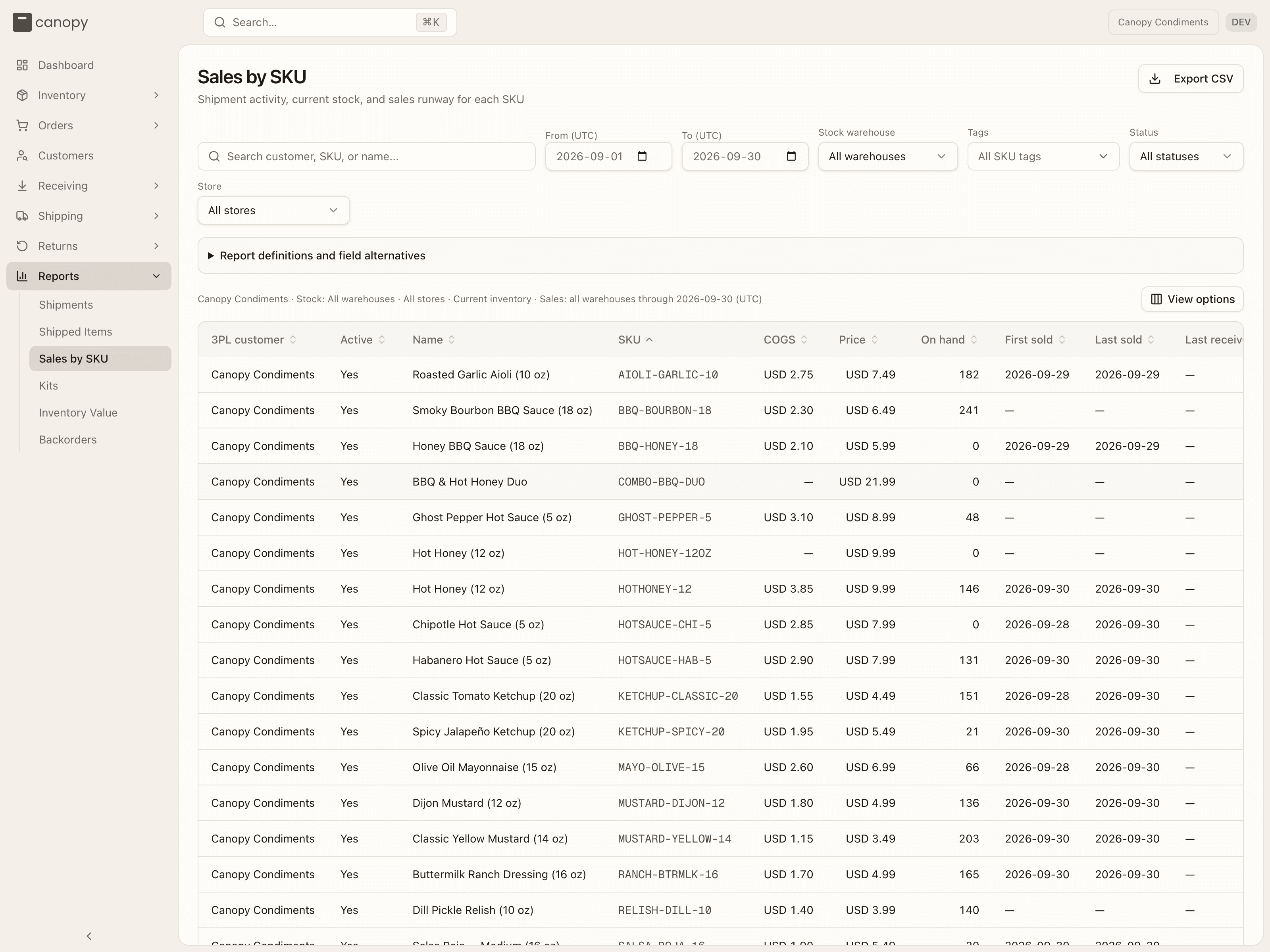
Task: Click the canopy logo icon
Action: tap(22, 22)
